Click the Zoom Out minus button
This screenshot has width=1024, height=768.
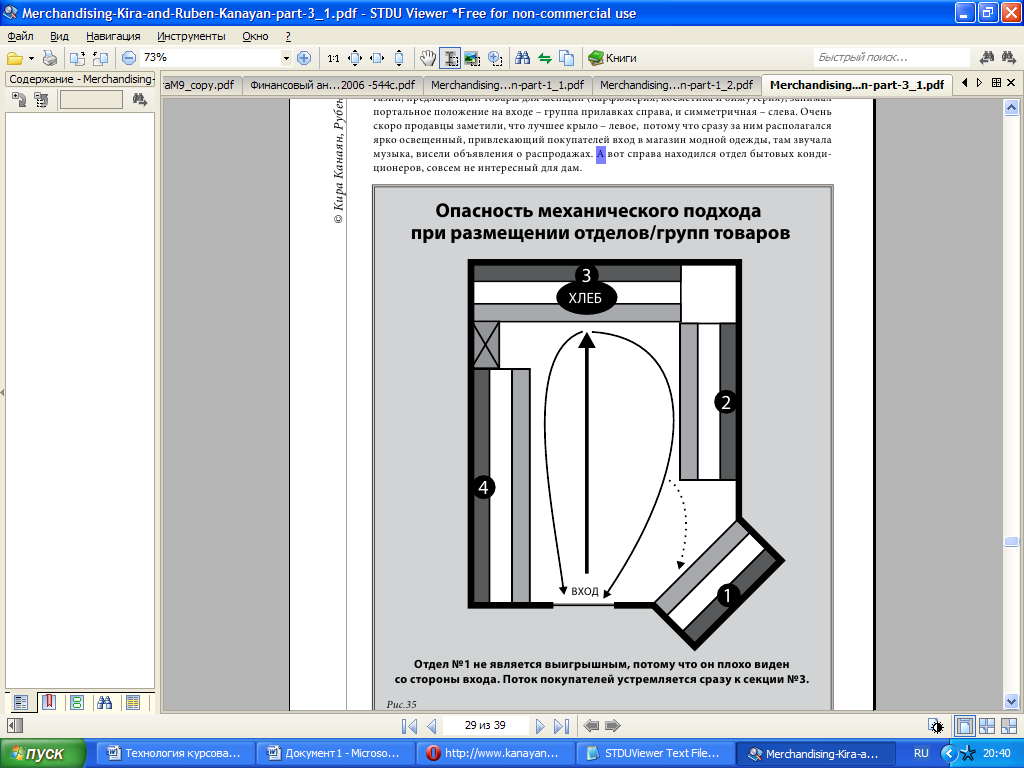point(129,58)
